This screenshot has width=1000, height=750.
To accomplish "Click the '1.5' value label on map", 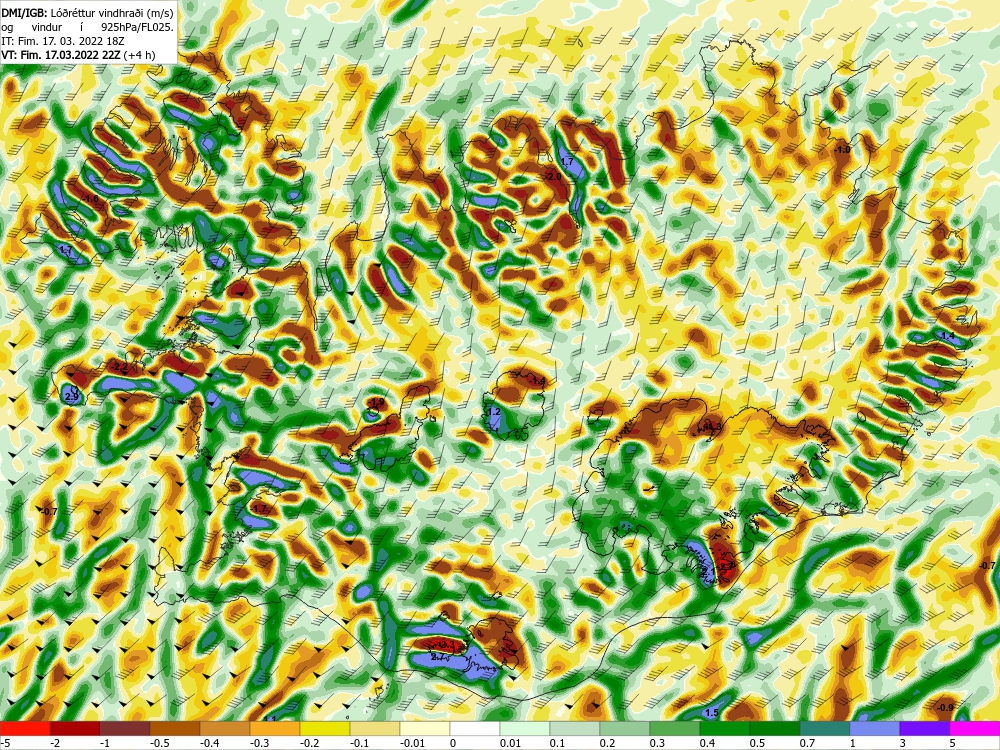I will [712, 712].
